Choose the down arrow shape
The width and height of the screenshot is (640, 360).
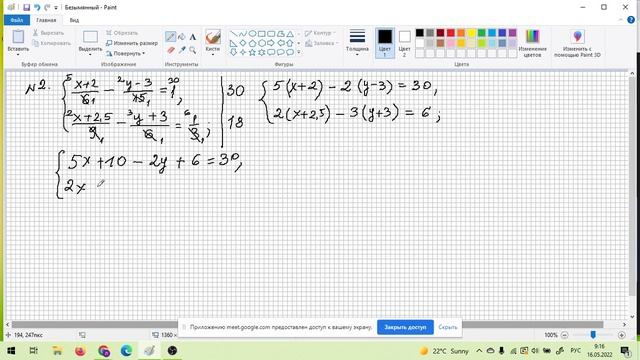[x=233, y=52]
